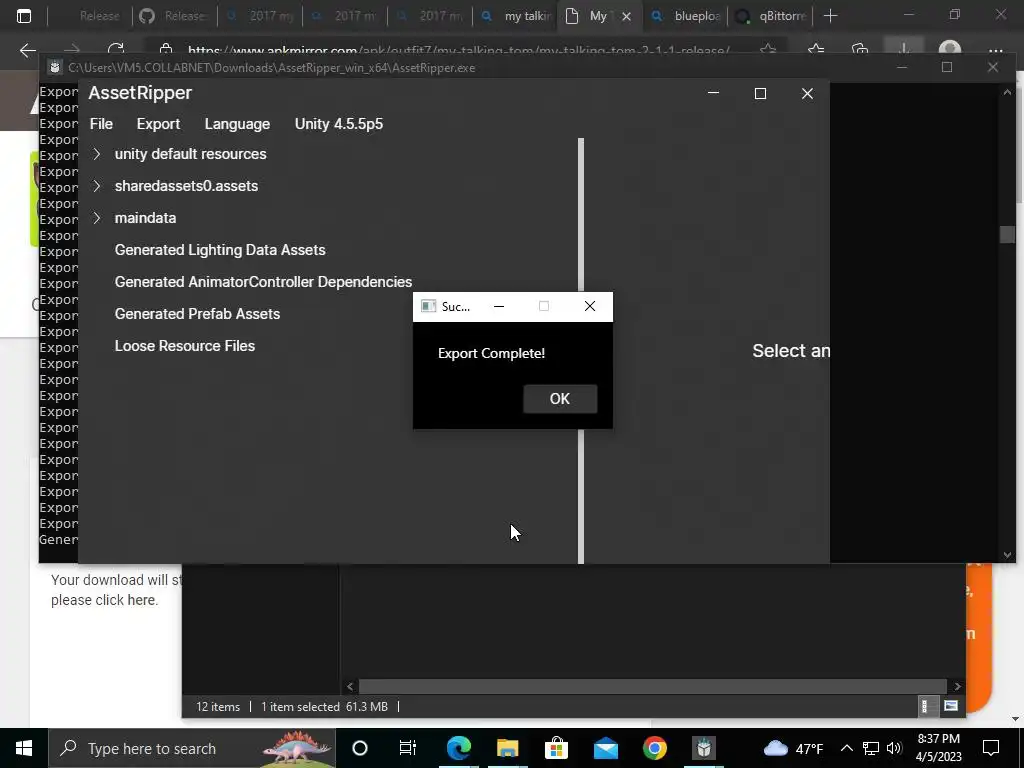Image resolution: width=1024 pixels, height=768 pixels.
Task: Select the unity default resources label
Action: [191, 154]
